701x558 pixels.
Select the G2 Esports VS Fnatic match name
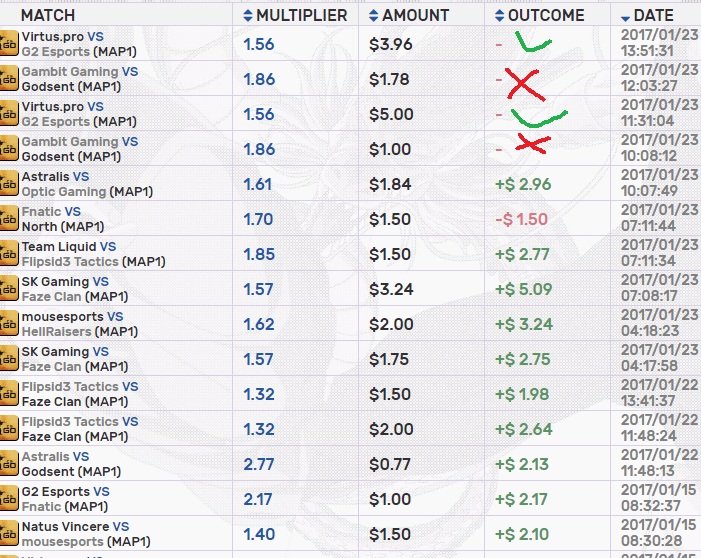[x=66, y=499]
